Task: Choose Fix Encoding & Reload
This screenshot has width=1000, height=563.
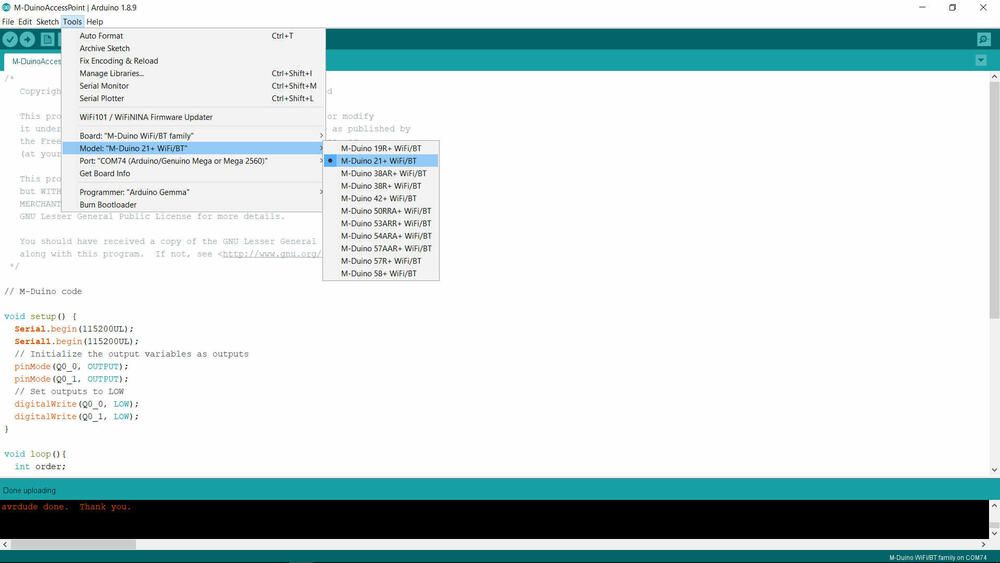Action: pyautogui.click(x=193, y=61)
